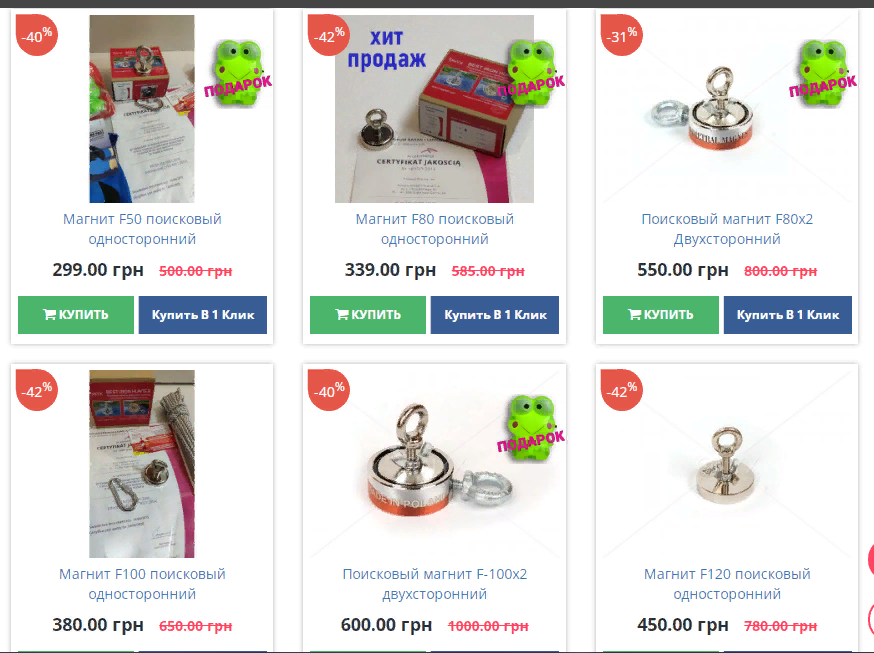Buy Магнит F80 with green Купить button
This screenshot has height=653, width=874.
point(368,315)
